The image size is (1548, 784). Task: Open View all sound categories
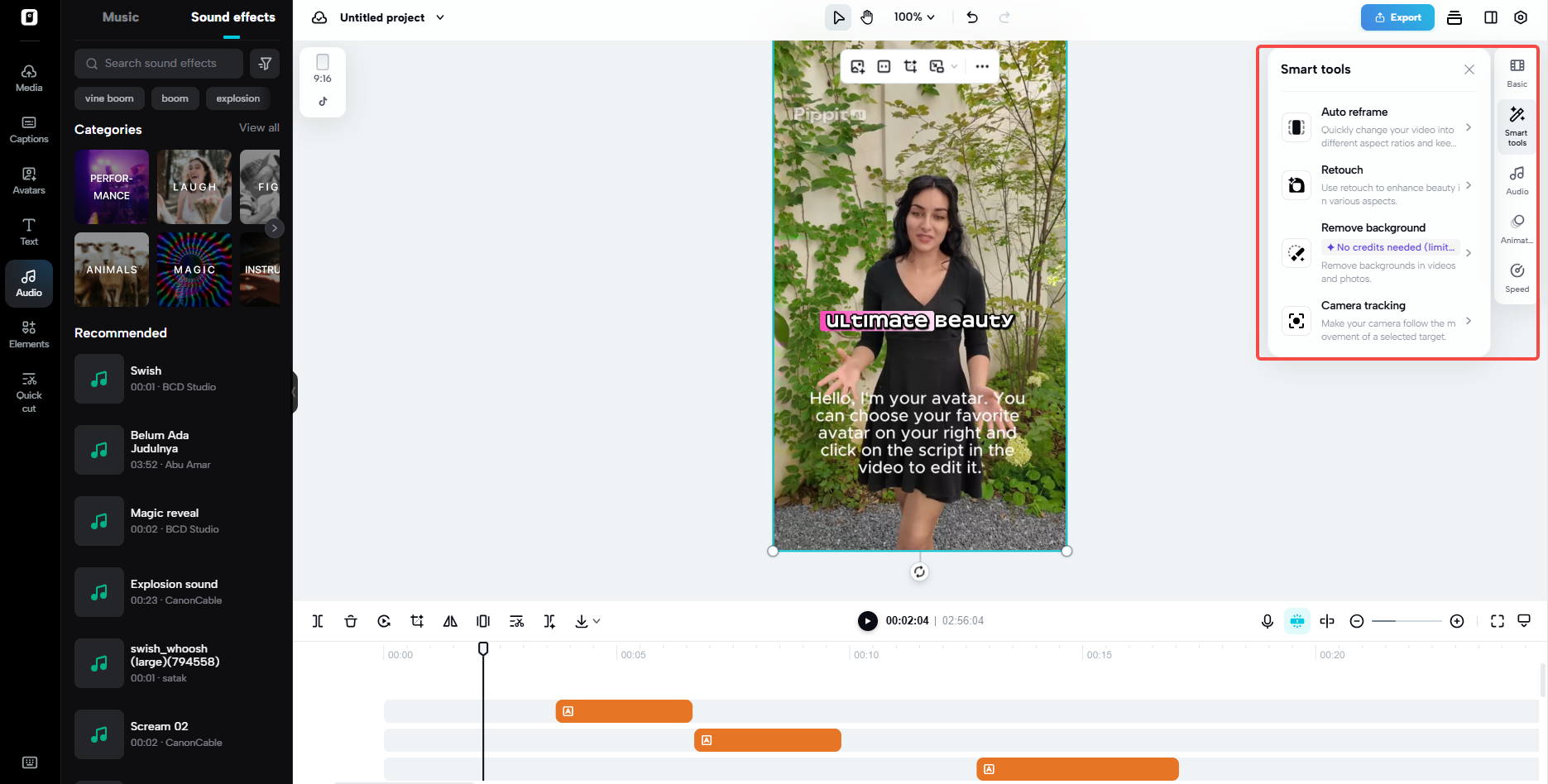(x=259, y=127)
